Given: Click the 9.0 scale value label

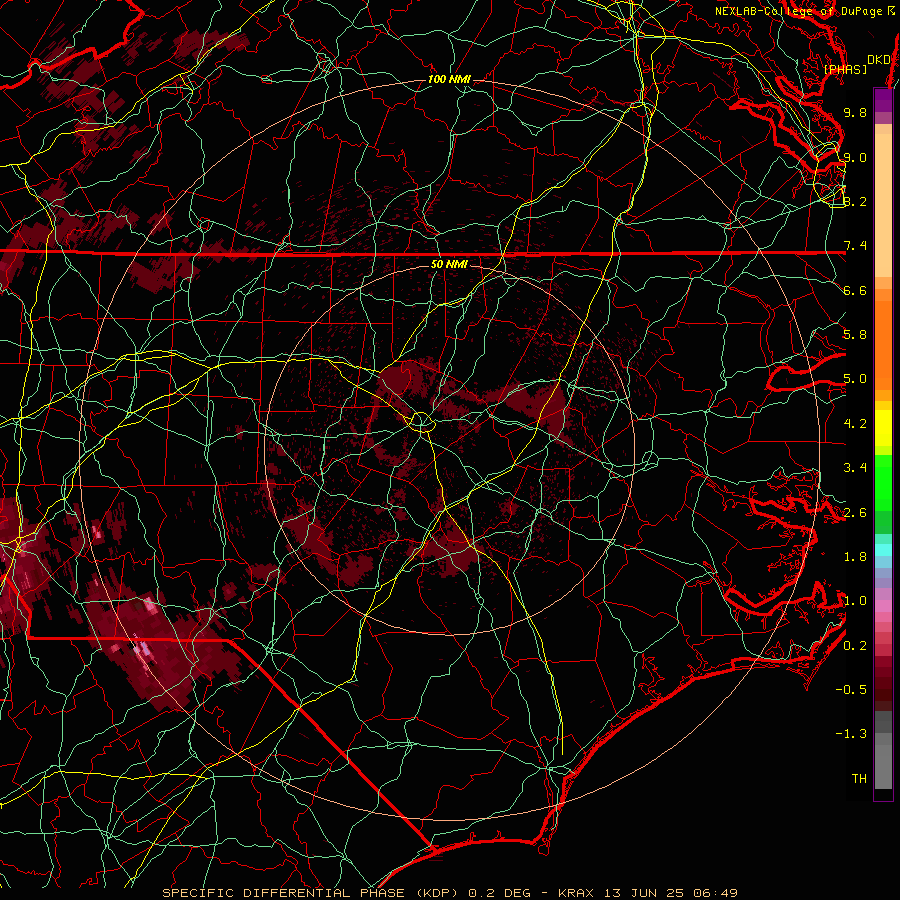Looking at the screenshot, I should click(855, 157).
